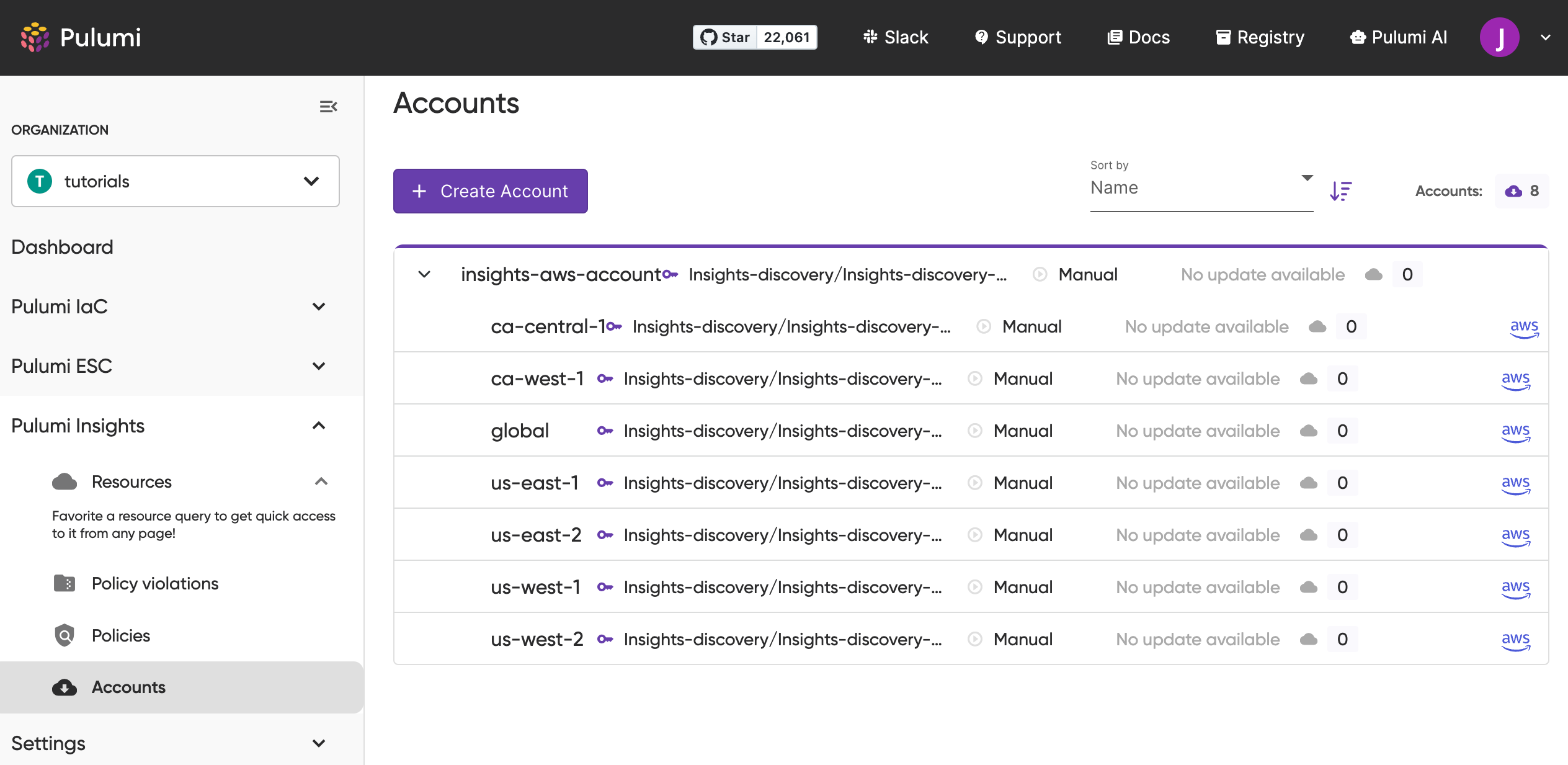The height and width of the screenshot is (765, 1568).
Task: Click the key icon on ca-west-1 row
Action: click(605, 378)
